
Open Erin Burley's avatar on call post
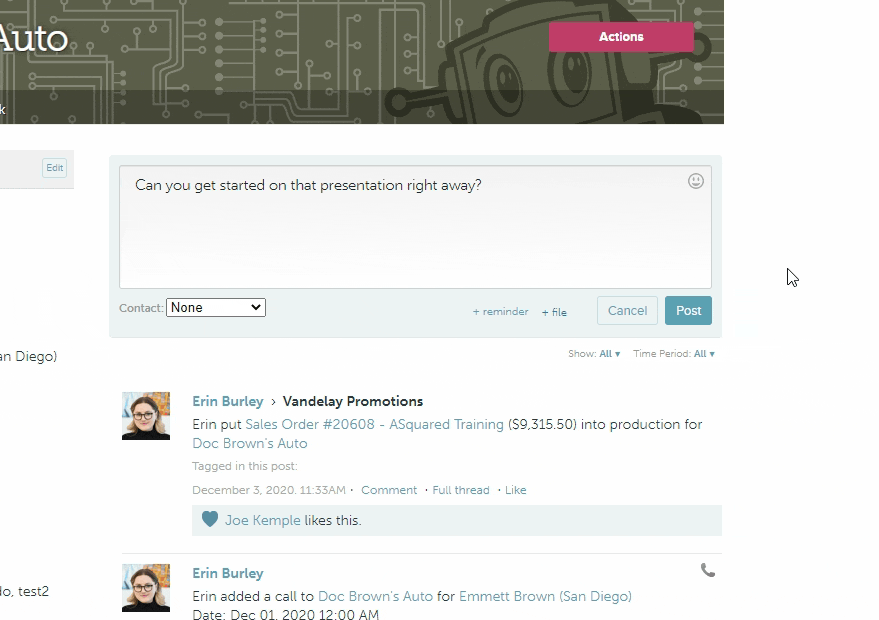[x=146, y=587]
